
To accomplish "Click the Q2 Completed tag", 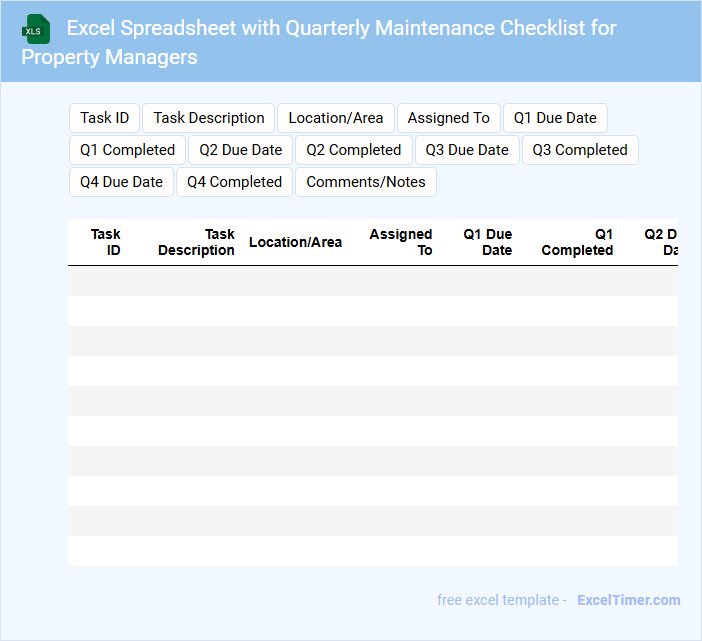I will 353,150.
